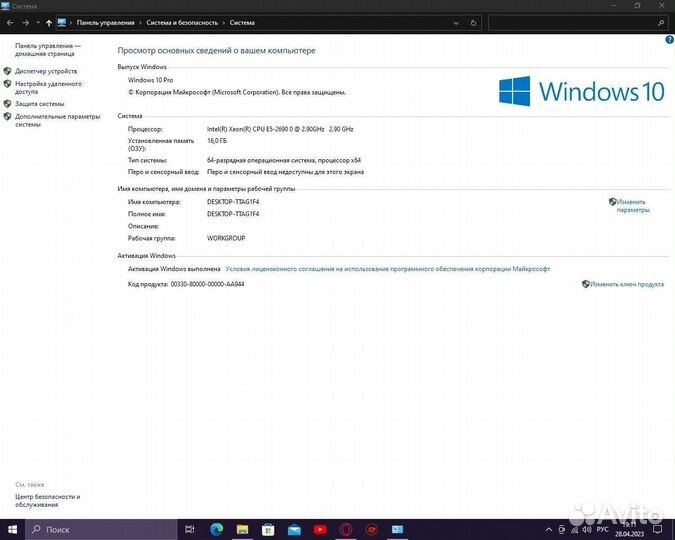This screenshot has height=540, width=675.
Task: Go forward with the right arrow button
Action: click(x=25, y=23)
